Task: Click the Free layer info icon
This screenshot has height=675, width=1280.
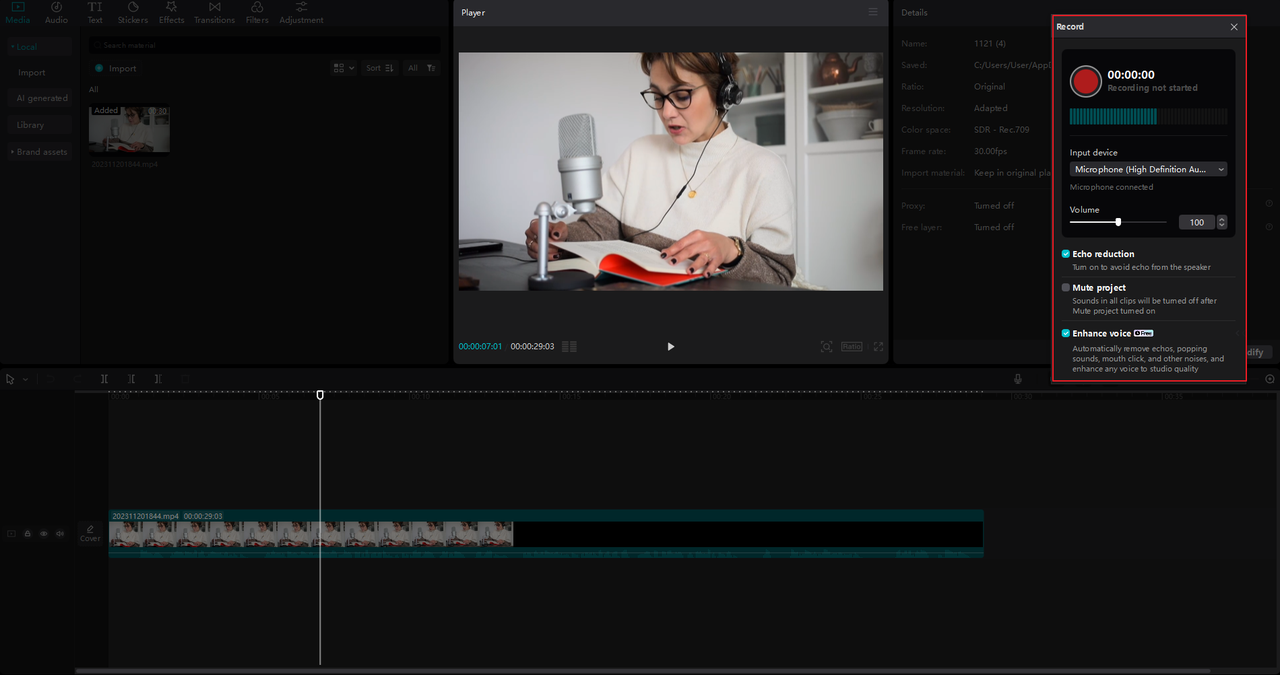Action: point(1269,227)
